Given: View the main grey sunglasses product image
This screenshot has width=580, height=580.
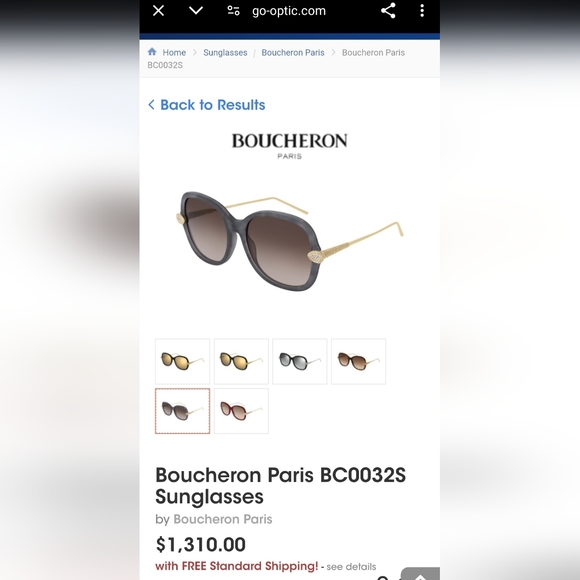Looking at the screenshot, I should click(x=290, y=241).
